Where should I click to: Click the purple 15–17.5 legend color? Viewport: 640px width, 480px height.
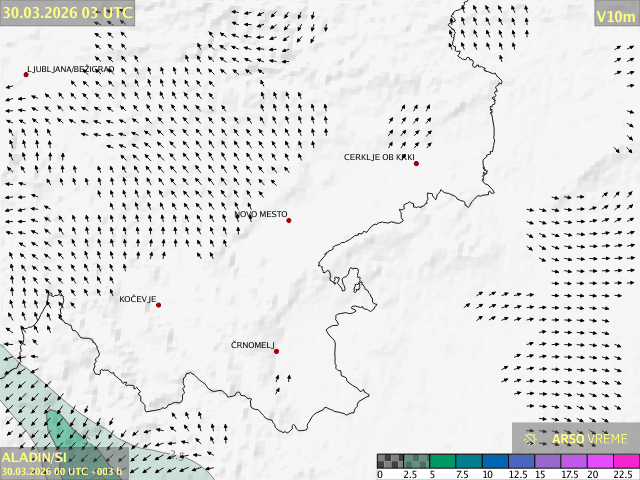point(546,461)
